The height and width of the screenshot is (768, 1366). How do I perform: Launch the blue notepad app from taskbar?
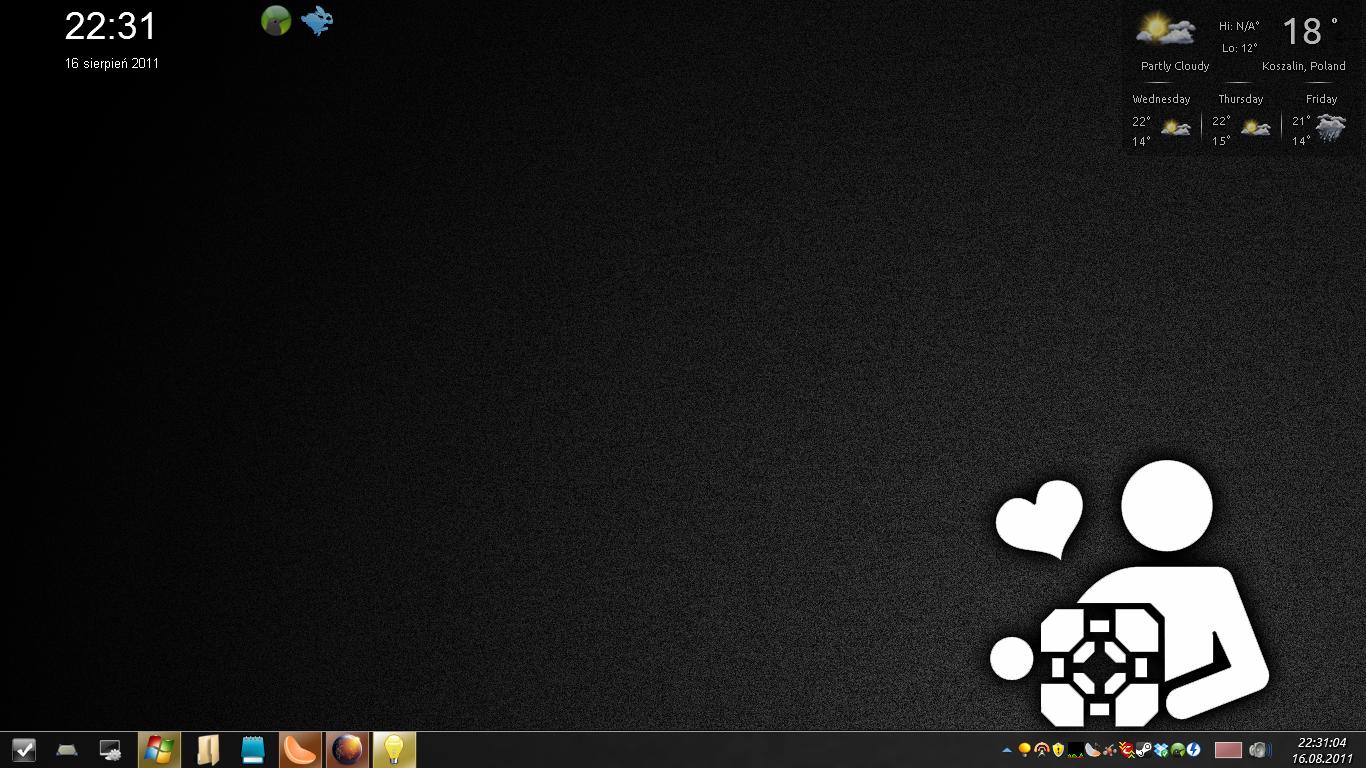click(x=253, y=750)
